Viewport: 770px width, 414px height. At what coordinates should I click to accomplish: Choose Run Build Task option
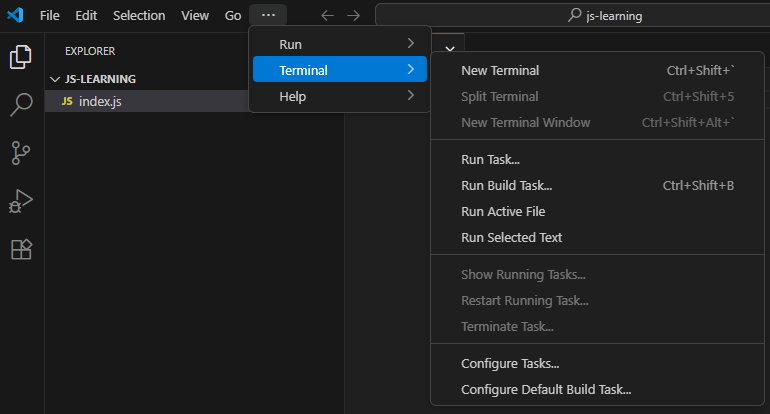click(x=506, y=185)
